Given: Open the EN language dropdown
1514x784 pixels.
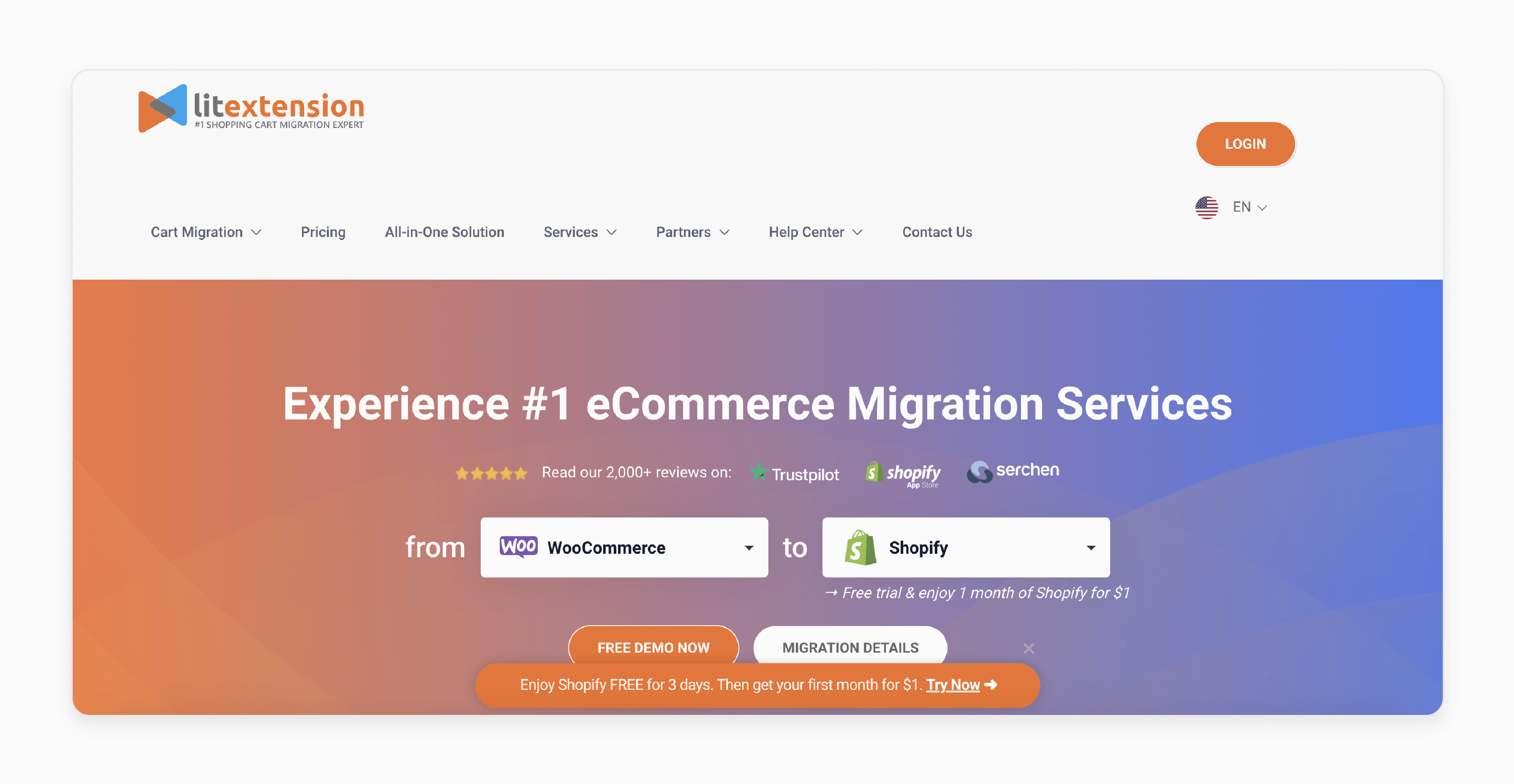Looking at the screenshot, I should point(1250,207).
